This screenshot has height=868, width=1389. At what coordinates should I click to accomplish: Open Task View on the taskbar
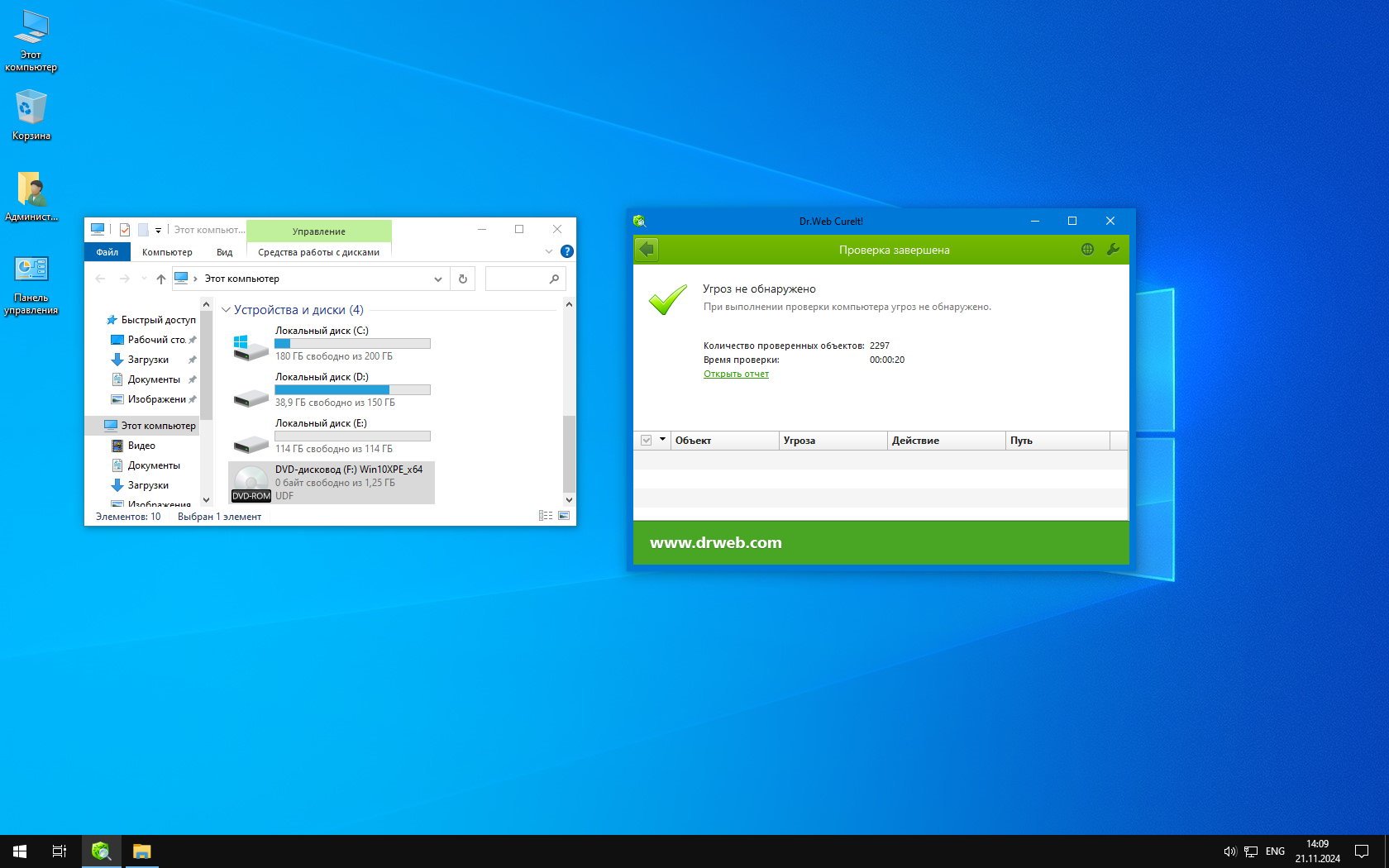click(x=60, y=851)
